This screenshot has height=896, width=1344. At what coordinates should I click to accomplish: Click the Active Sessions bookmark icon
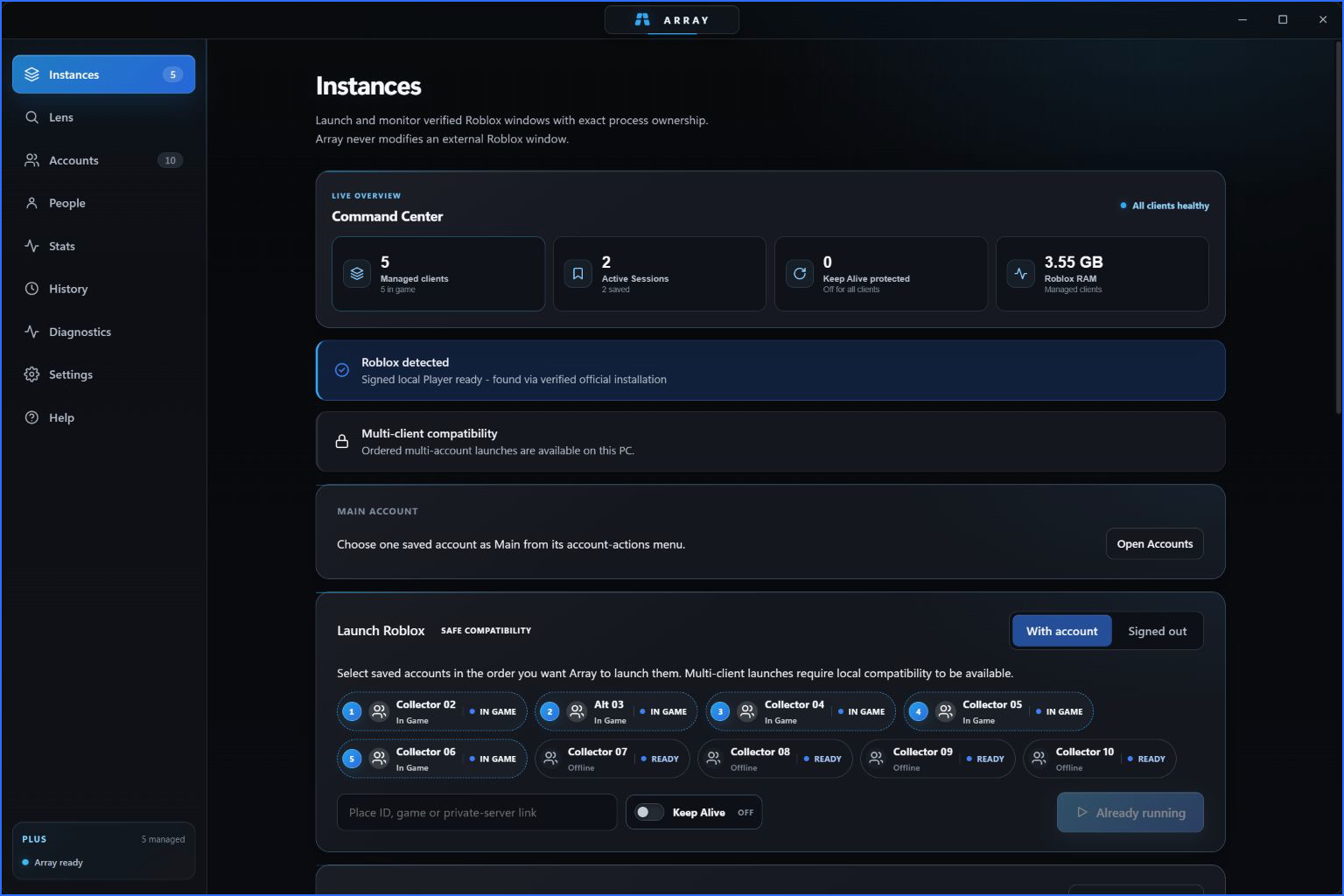(x=577, y=274)
